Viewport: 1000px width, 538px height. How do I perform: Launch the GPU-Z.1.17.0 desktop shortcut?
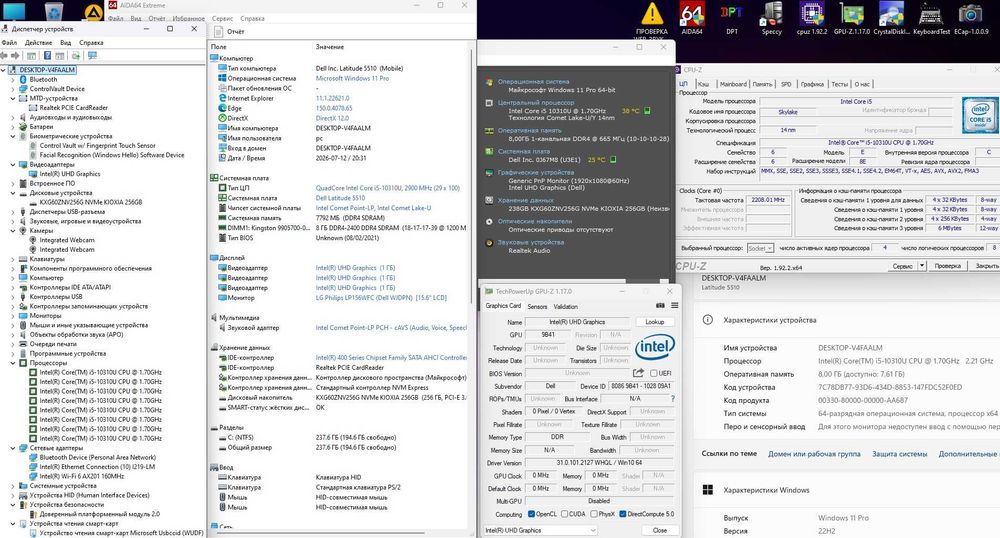click(851, 18)
